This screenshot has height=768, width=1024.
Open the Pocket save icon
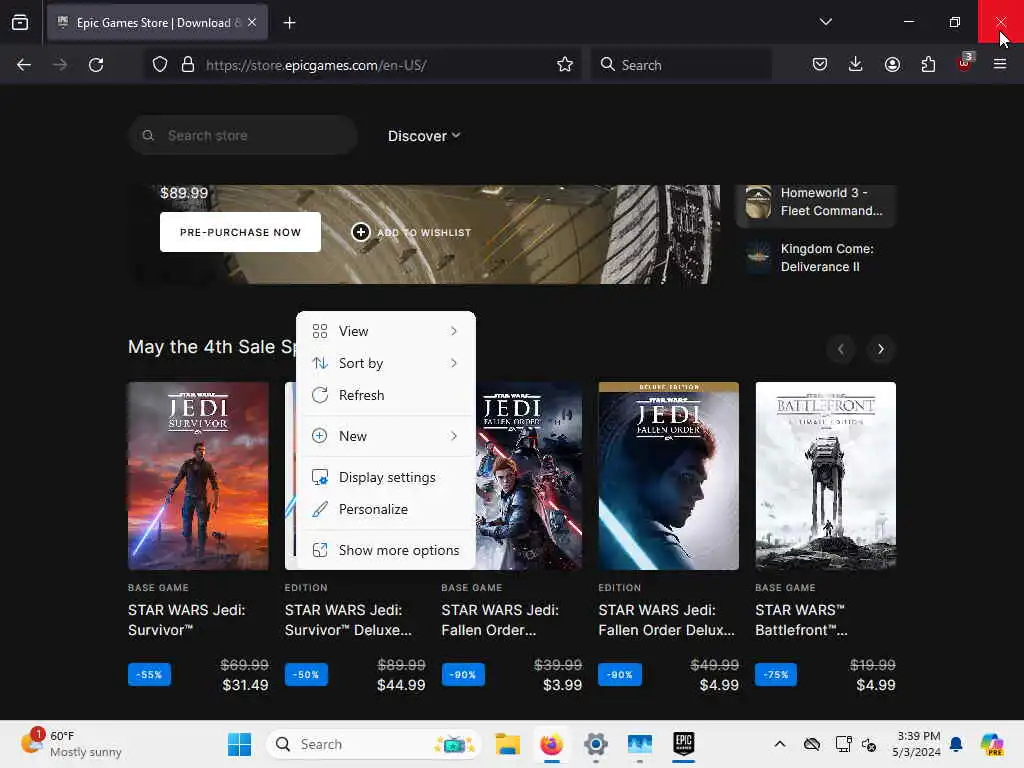(820, 64)
